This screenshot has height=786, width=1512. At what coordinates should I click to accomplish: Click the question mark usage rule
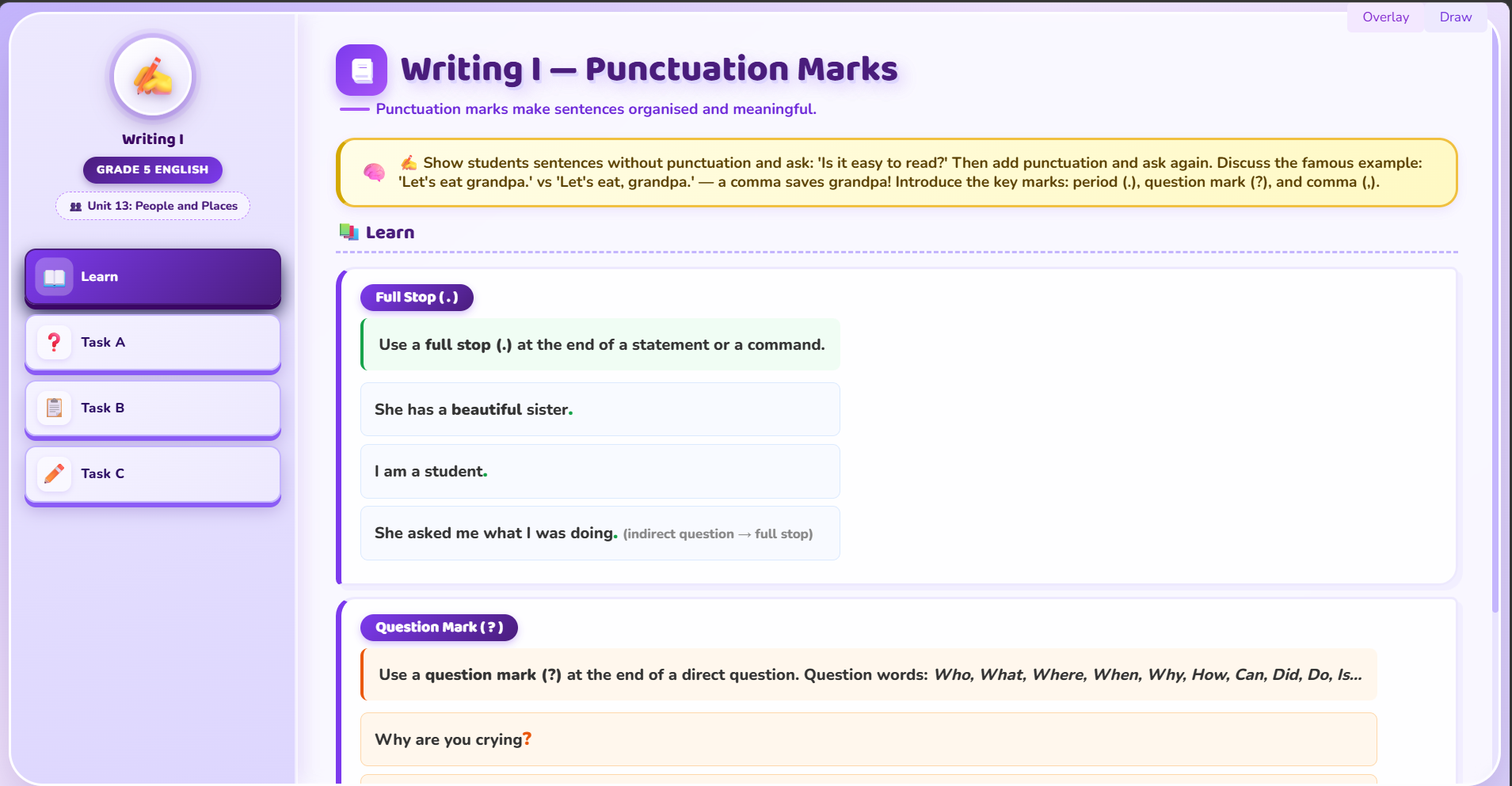coord(869,674)
